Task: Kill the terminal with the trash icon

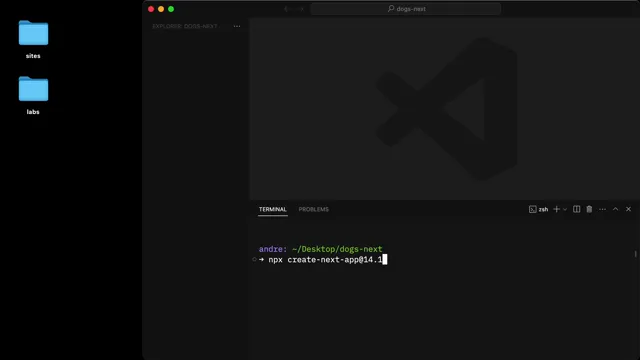Action: tap(589, 209)
